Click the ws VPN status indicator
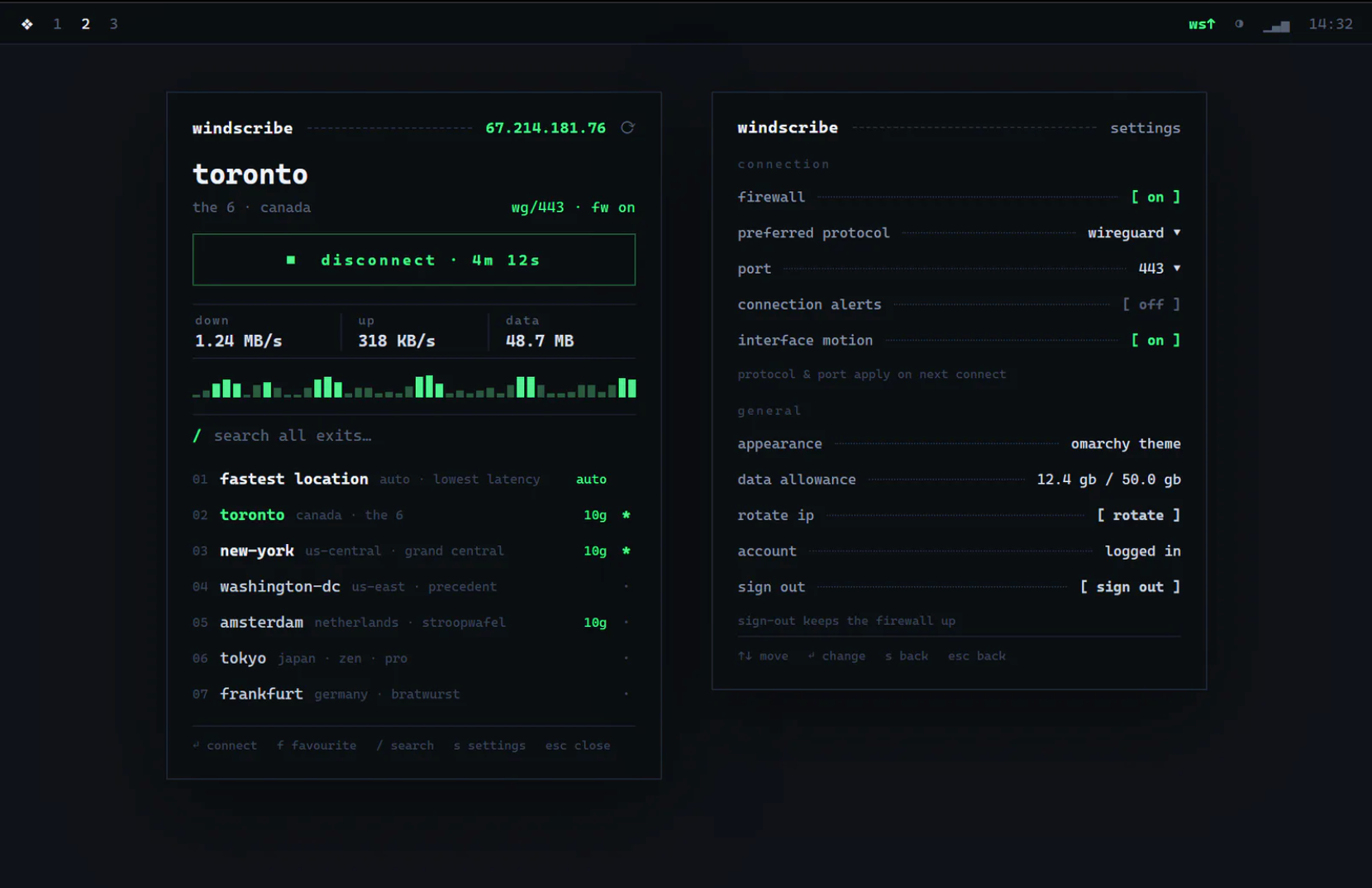Screen dimensions: 1372x888 coord(1202,24)
